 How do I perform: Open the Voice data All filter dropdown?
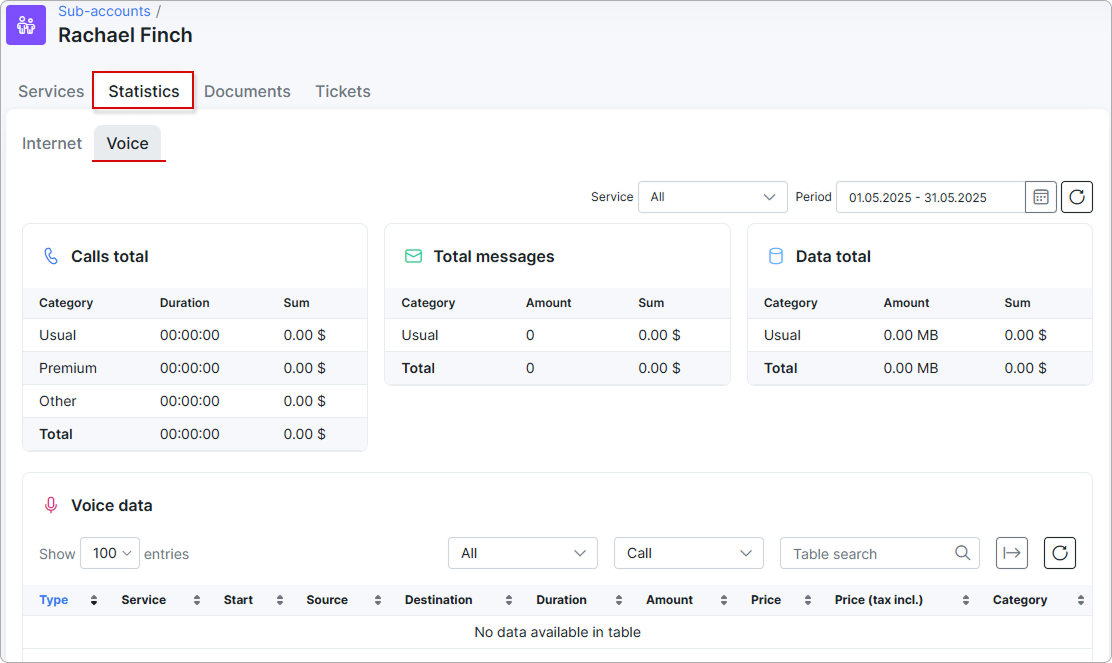[523, 553]
